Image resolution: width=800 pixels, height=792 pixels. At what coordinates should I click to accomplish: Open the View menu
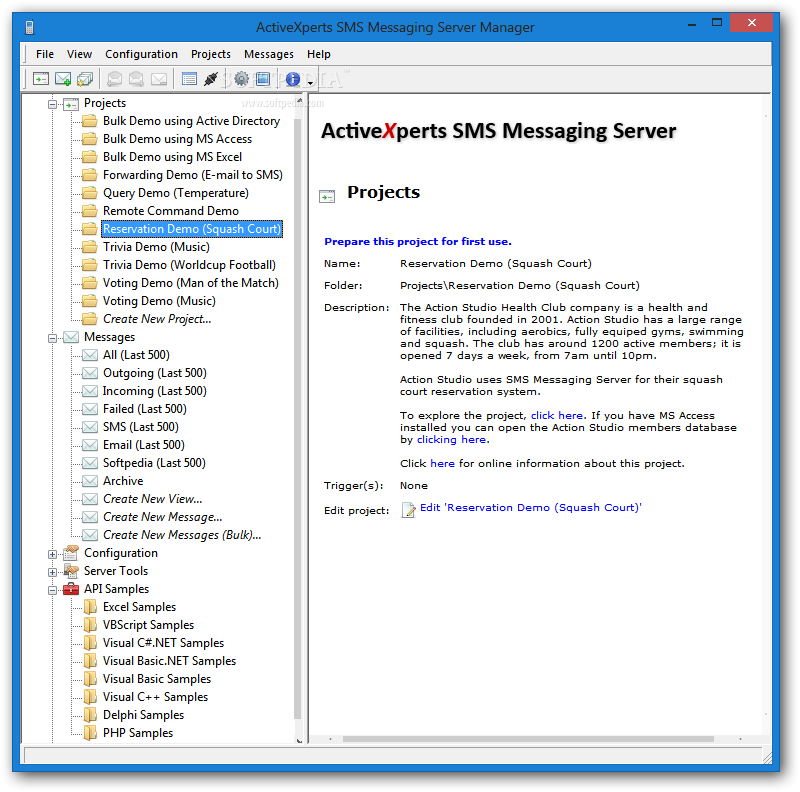point(79,54)
